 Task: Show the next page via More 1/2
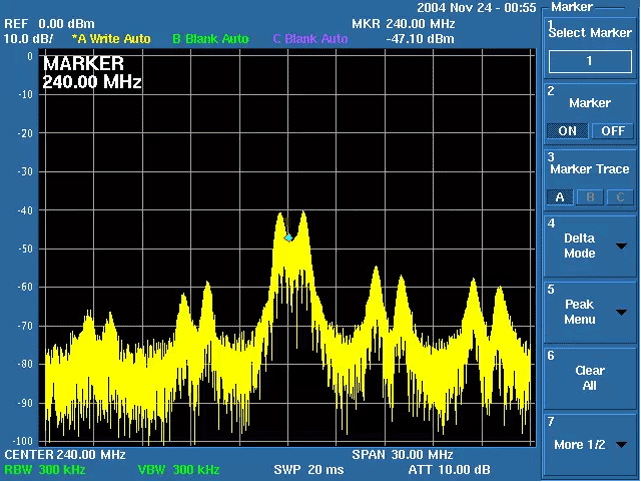point(589,444)
